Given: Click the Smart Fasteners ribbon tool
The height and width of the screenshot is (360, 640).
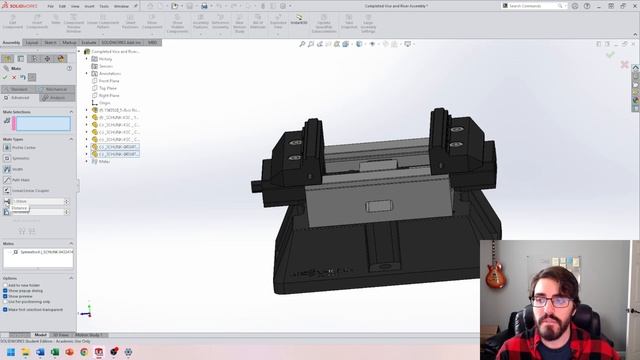Looking at the screenshot, I should [x=130, y=22].
